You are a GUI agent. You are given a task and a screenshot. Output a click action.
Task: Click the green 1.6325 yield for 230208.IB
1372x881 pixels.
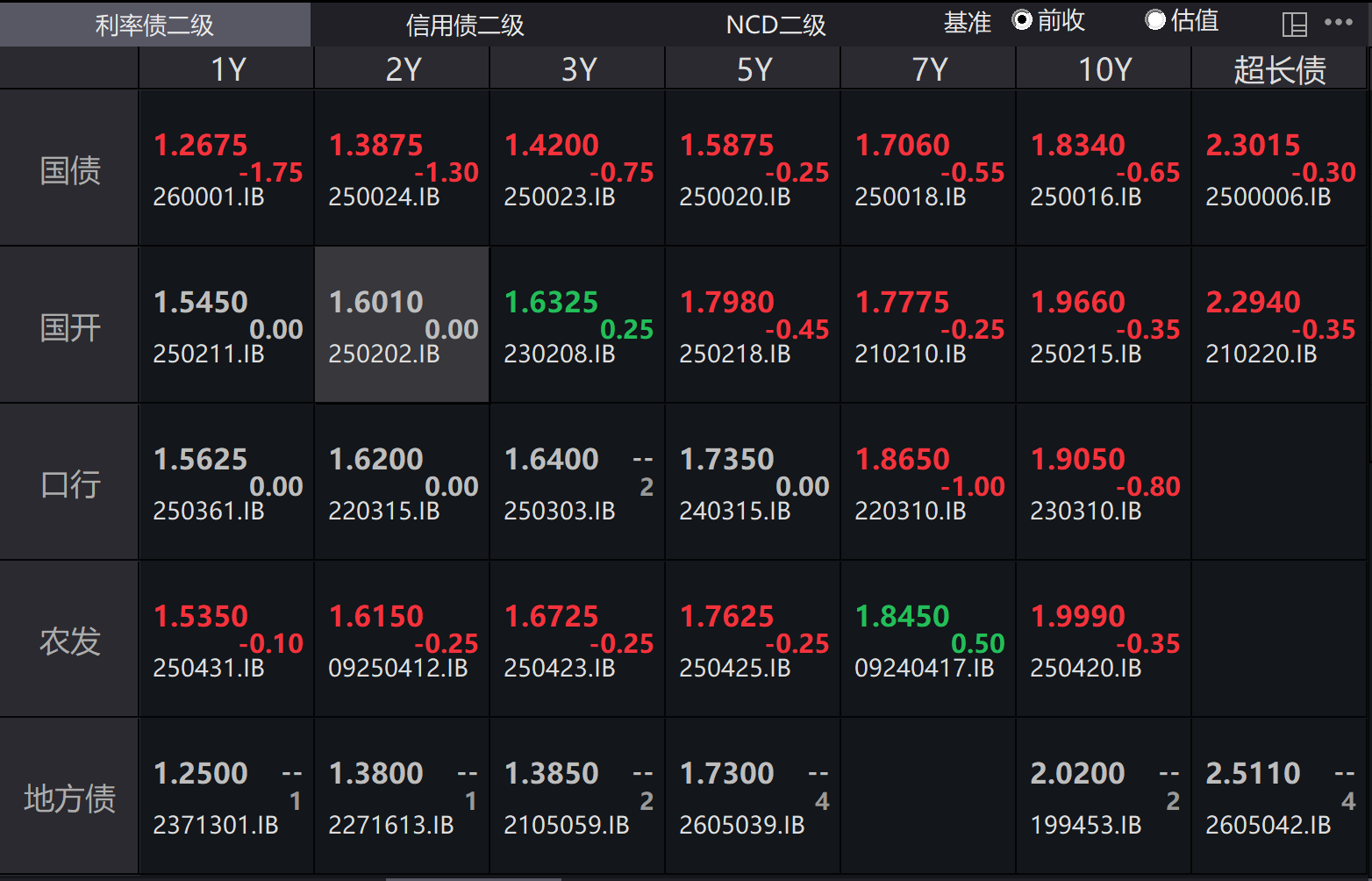click(x=551, y=303)
